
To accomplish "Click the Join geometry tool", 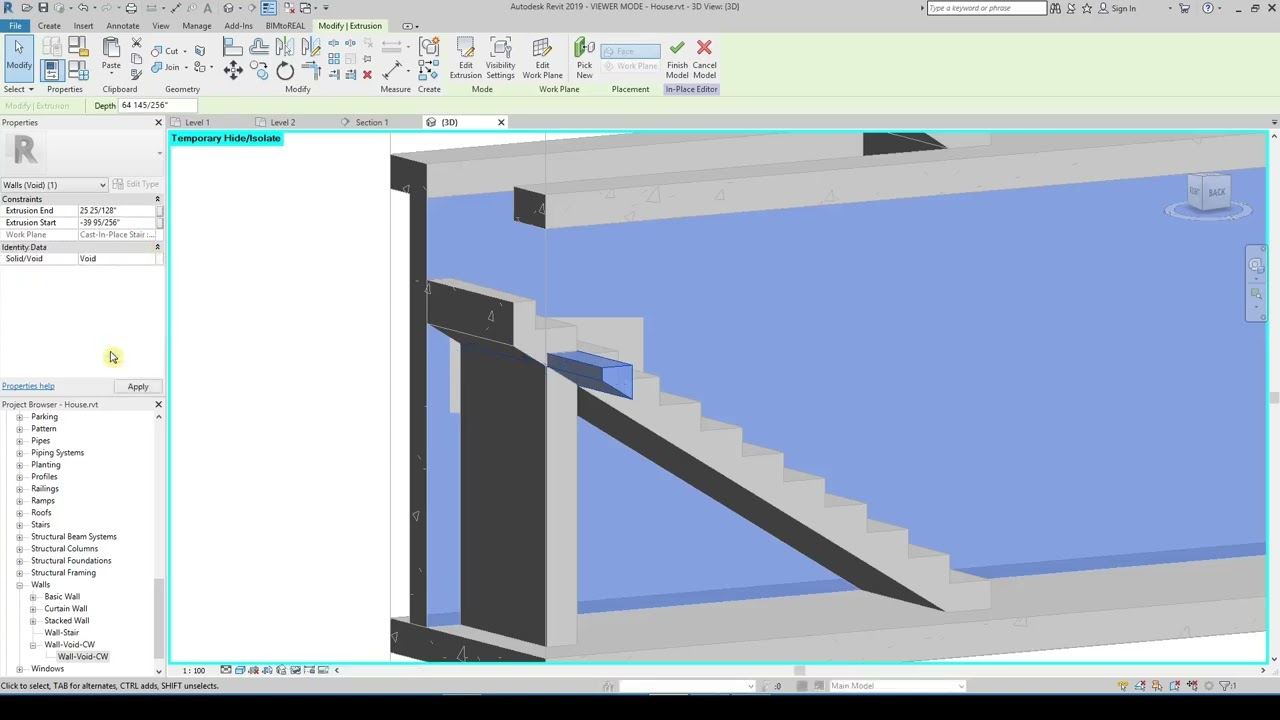I will point(165,68).
